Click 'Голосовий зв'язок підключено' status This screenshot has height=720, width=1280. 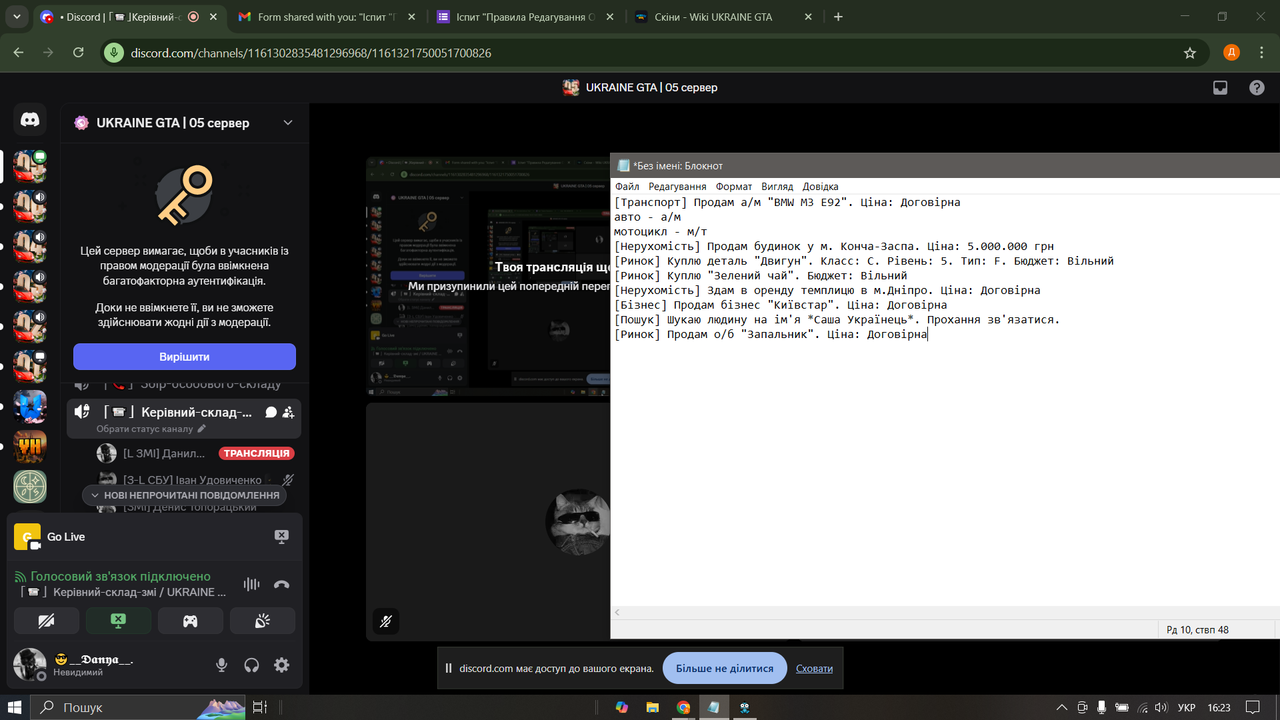click(120, 576)
